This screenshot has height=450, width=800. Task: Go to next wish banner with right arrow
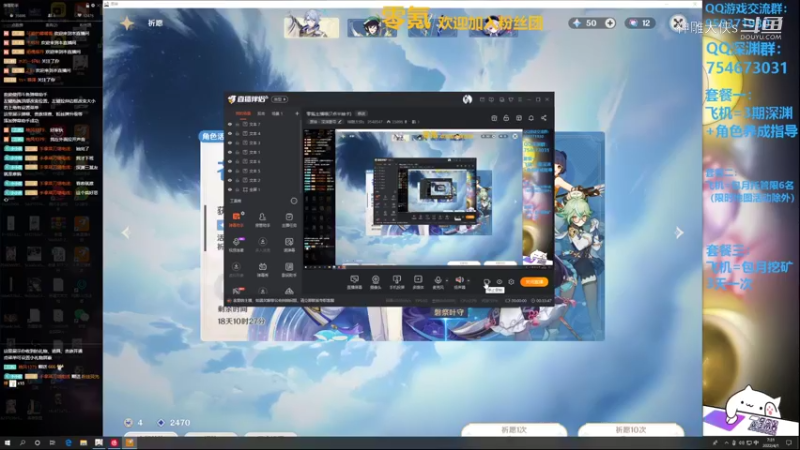tap(679, 233)
